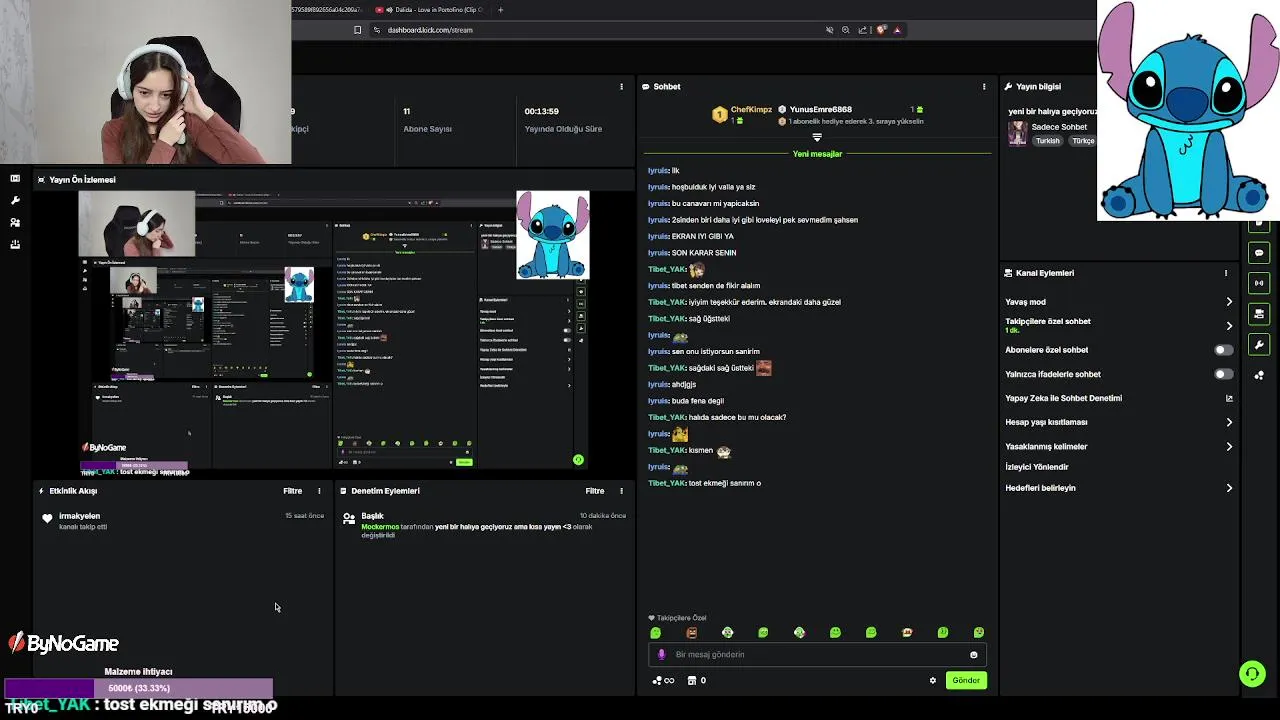The height and width of the screenshot is (720, 1280).
Task: Click the heart icon beside irmakyelen
Action: pos(47,518)
